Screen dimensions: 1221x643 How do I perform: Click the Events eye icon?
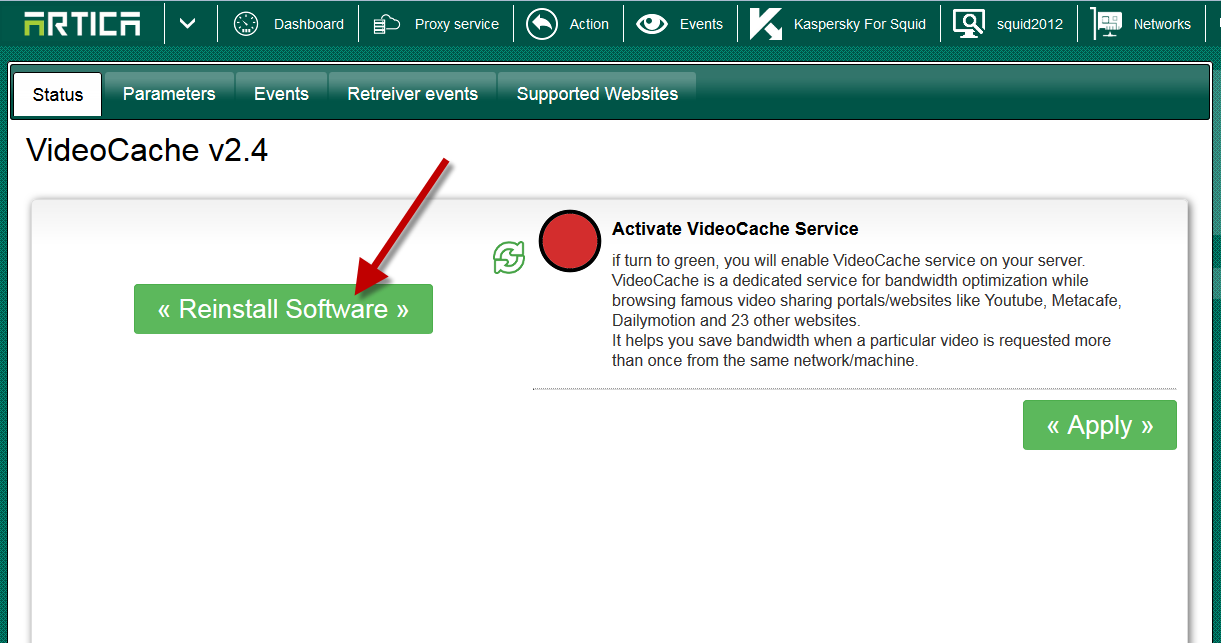pos(652,24)
